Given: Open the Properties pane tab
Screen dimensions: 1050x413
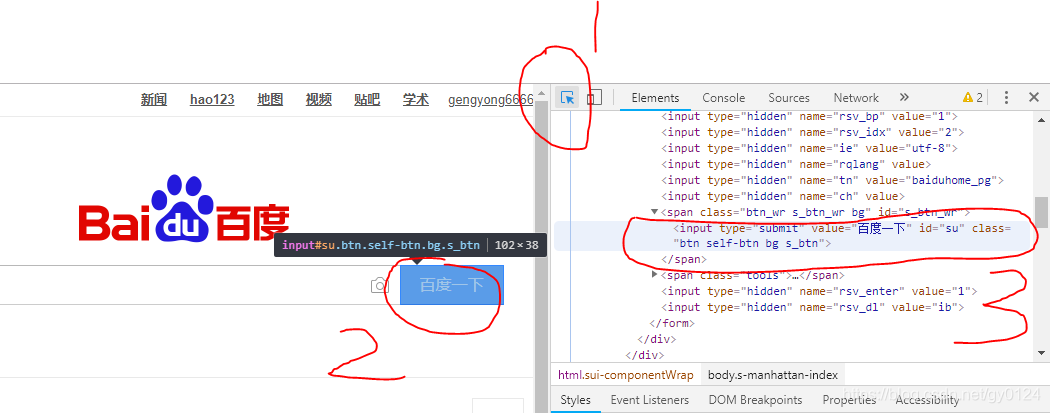Looking at the screenshot, I should coord(849,400).
